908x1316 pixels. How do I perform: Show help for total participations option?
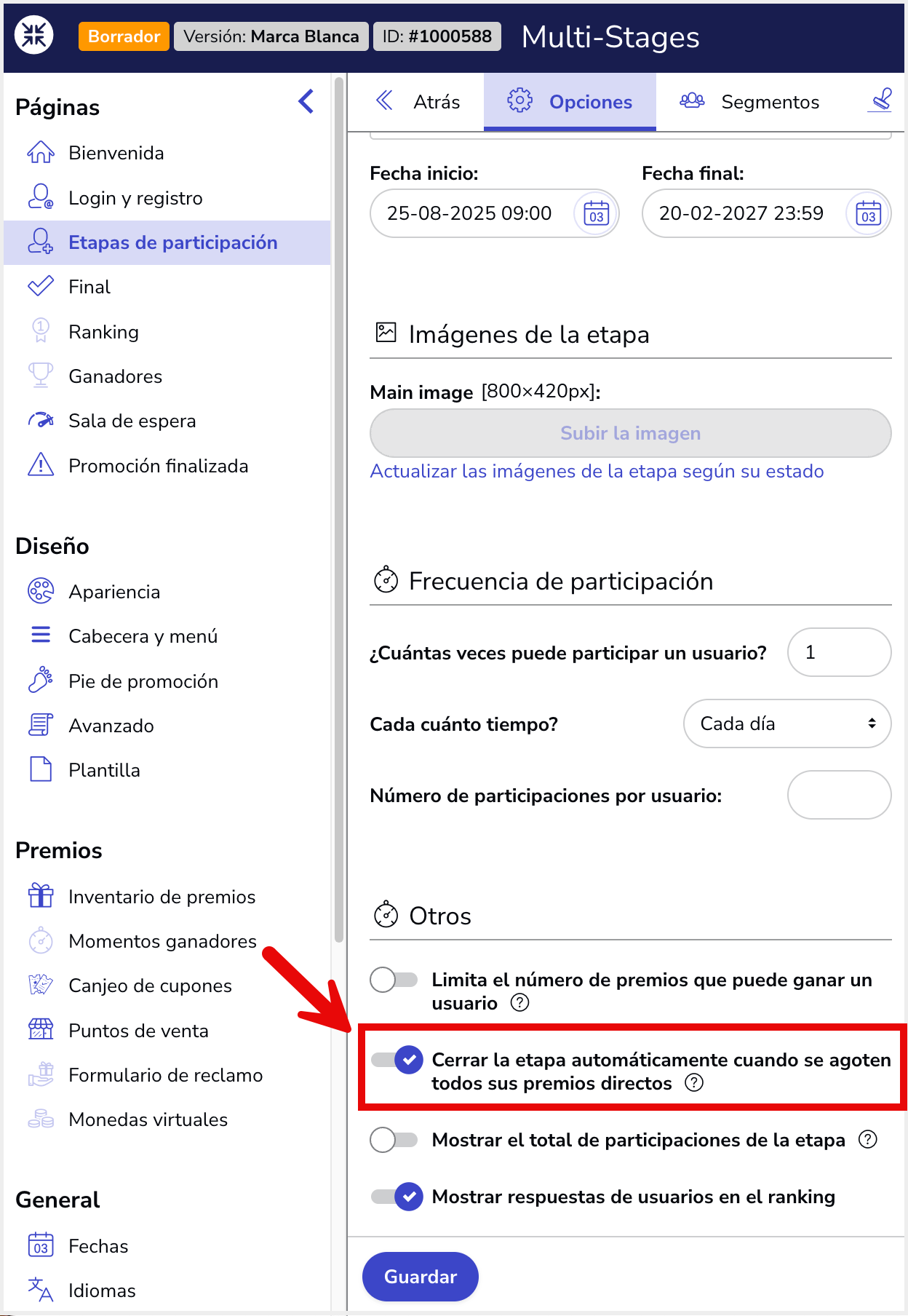point(867,1140)
